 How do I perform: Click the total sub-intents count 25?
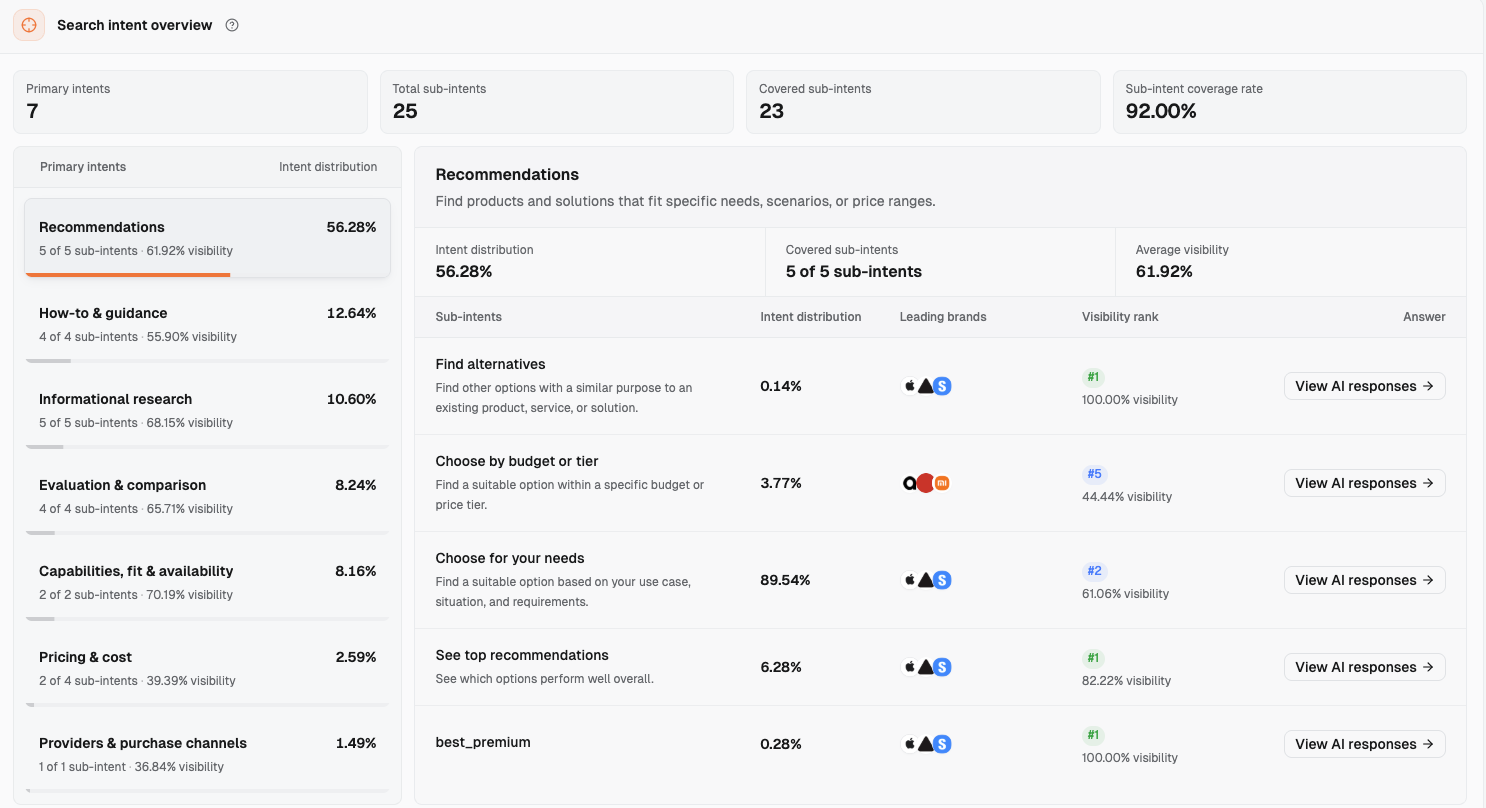coord(405,111)
